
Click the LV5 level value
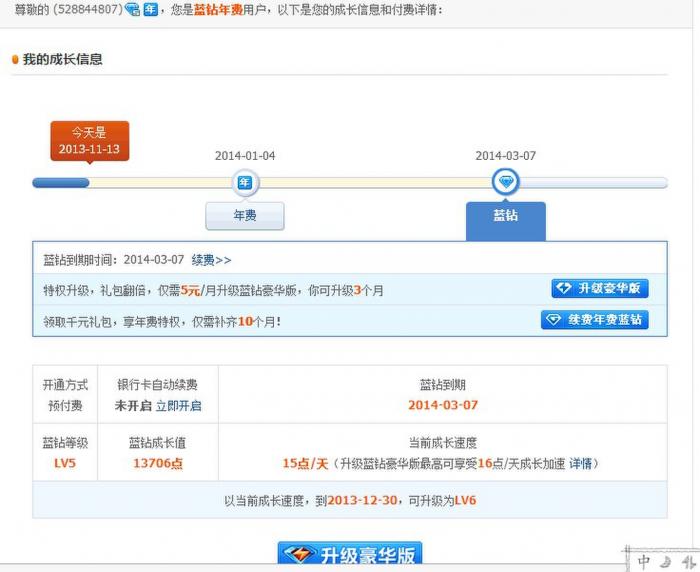(x=65, y=463)
